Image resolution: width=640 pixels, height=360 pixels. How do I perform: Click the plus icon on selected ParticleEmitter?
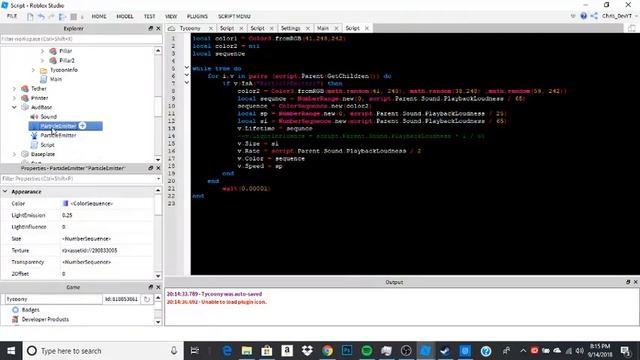coord(82,126)
